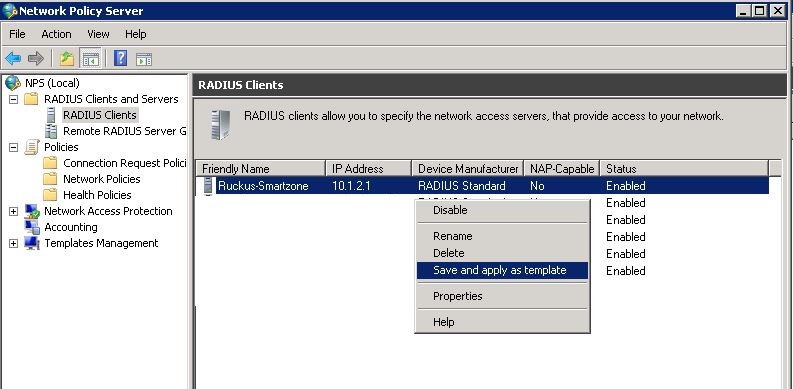Click the Ruckus-Smartzone row server icon
793x389 pixels.
pyautogui.click(x=208, y=186)
